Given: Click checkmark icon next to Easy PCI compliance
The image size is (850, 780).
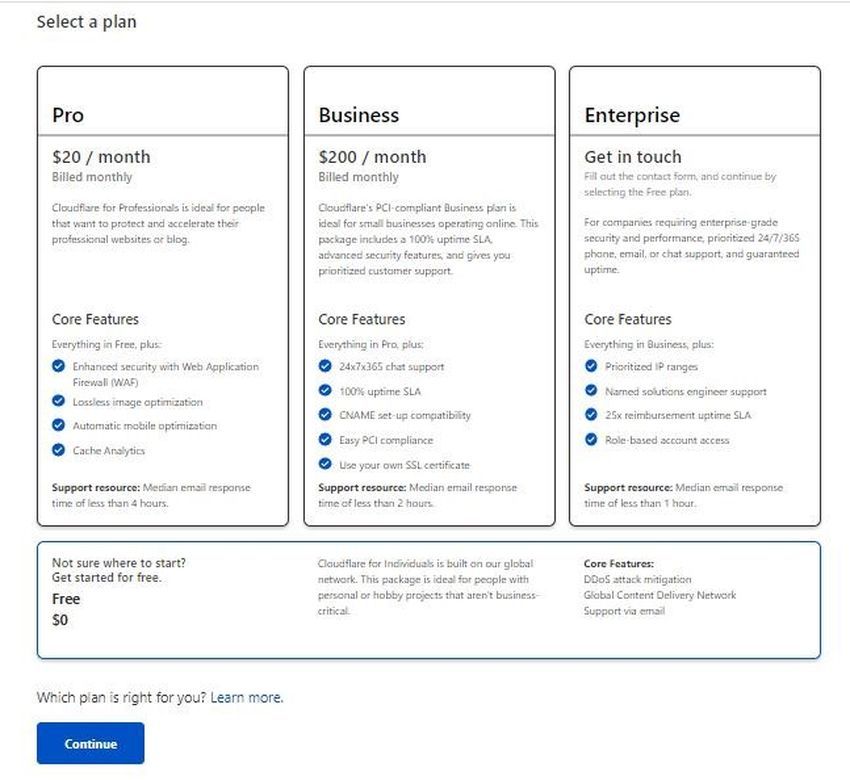Looking at the screenshot, I should [325, 439].
